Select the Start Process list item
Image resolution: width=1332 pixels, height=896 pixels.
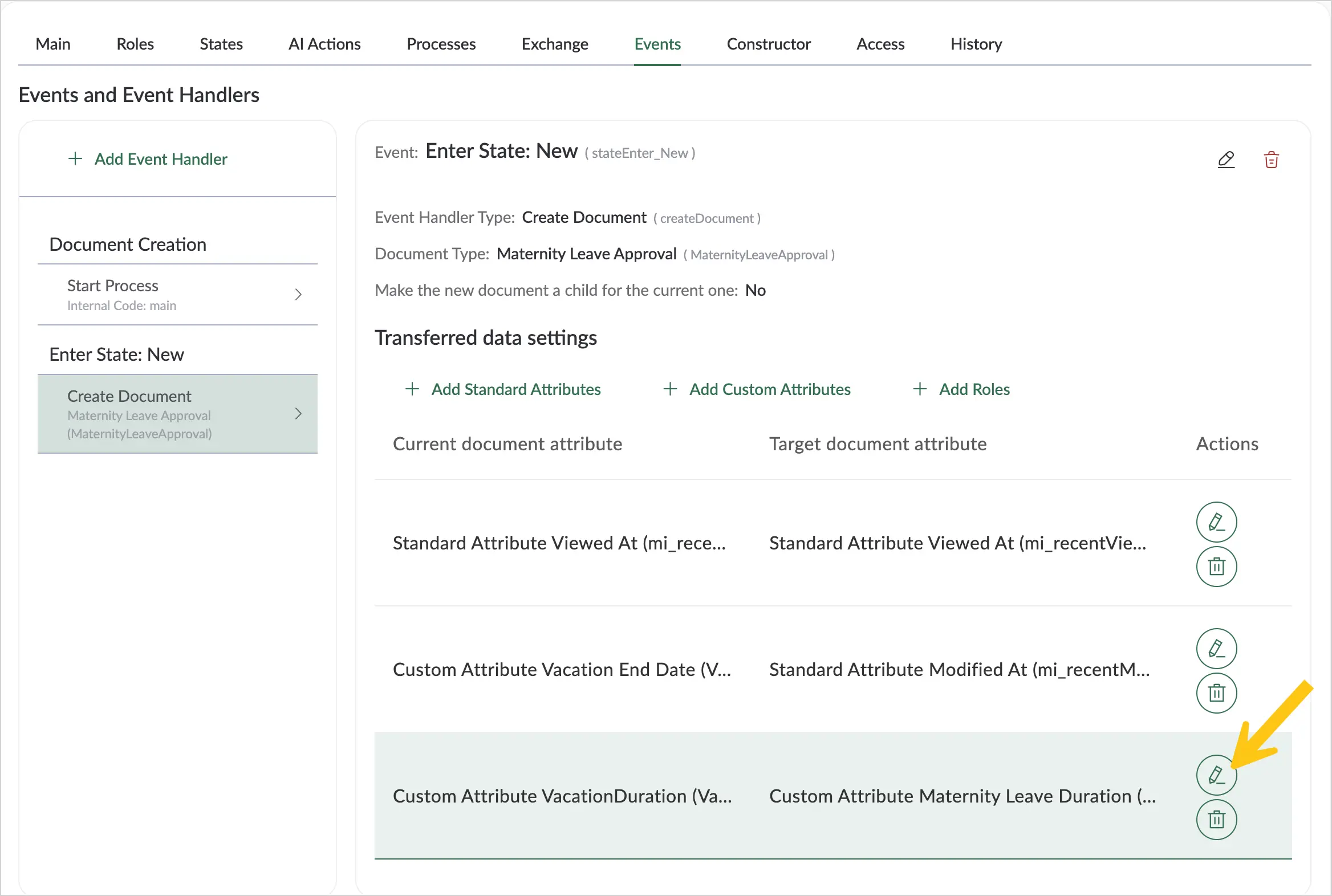pyautogui.click(x=177, y=295)
